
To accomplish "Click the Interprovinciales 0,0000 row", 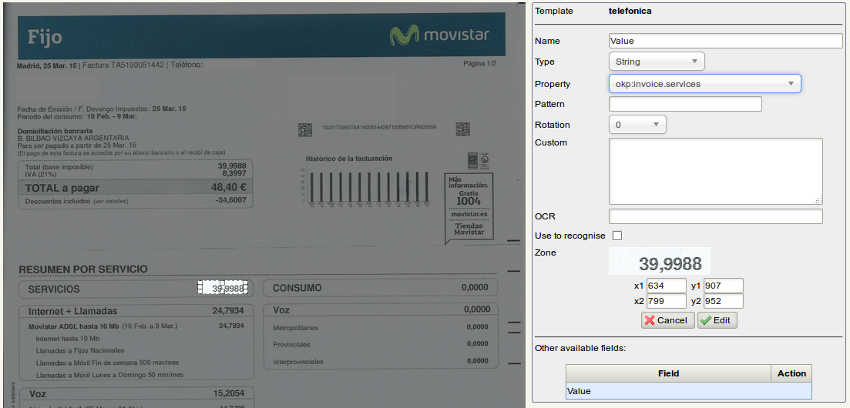I will pyautogui.click(x=380, y=361).
